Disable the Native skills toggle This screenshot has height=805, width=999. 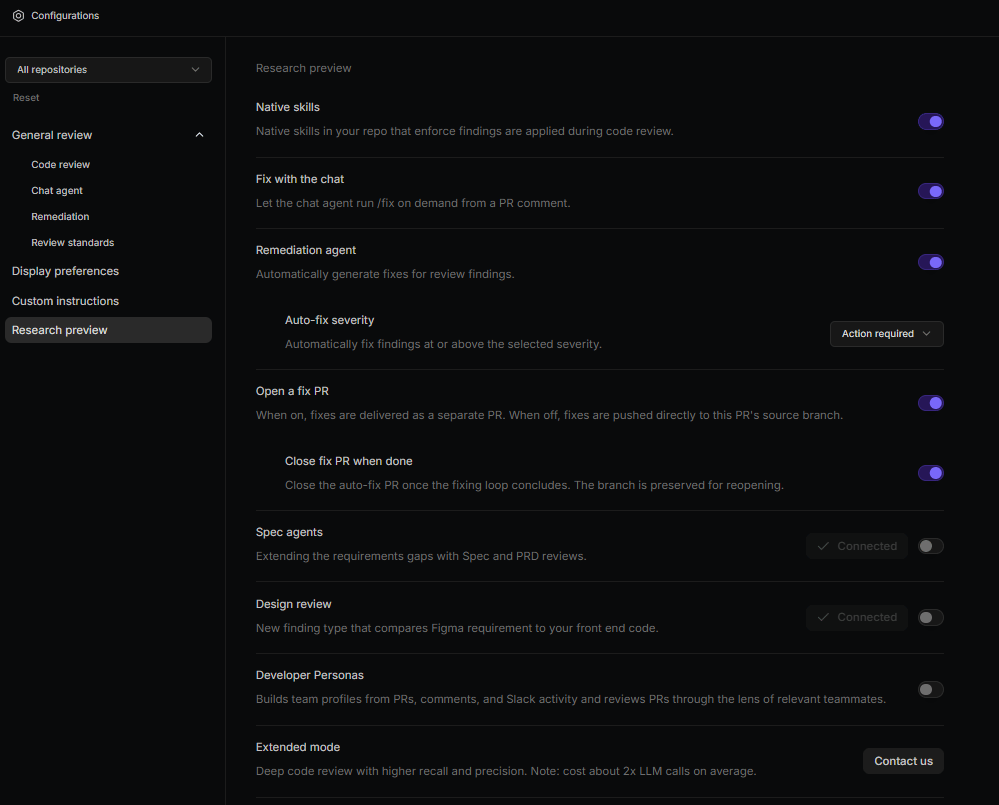930,121
